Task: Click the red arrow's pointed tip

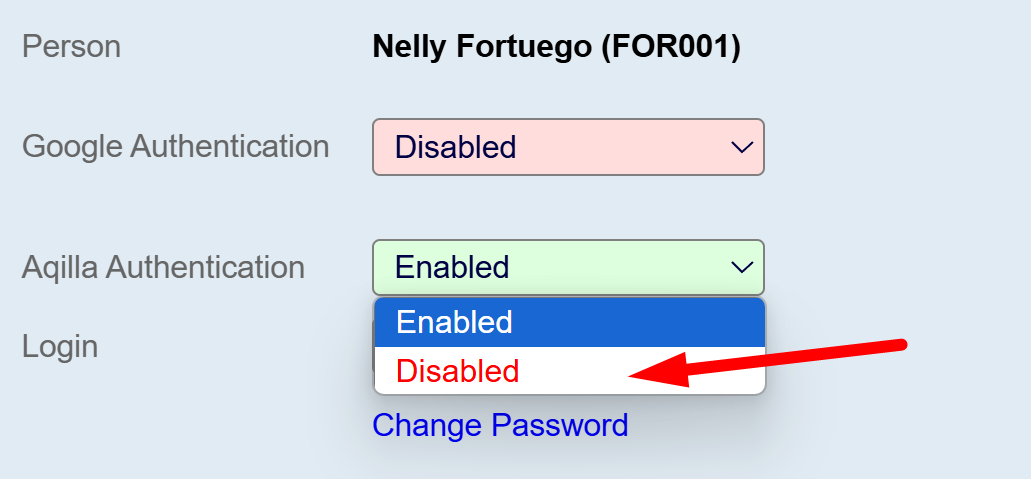Action: (x=633, y=376)
